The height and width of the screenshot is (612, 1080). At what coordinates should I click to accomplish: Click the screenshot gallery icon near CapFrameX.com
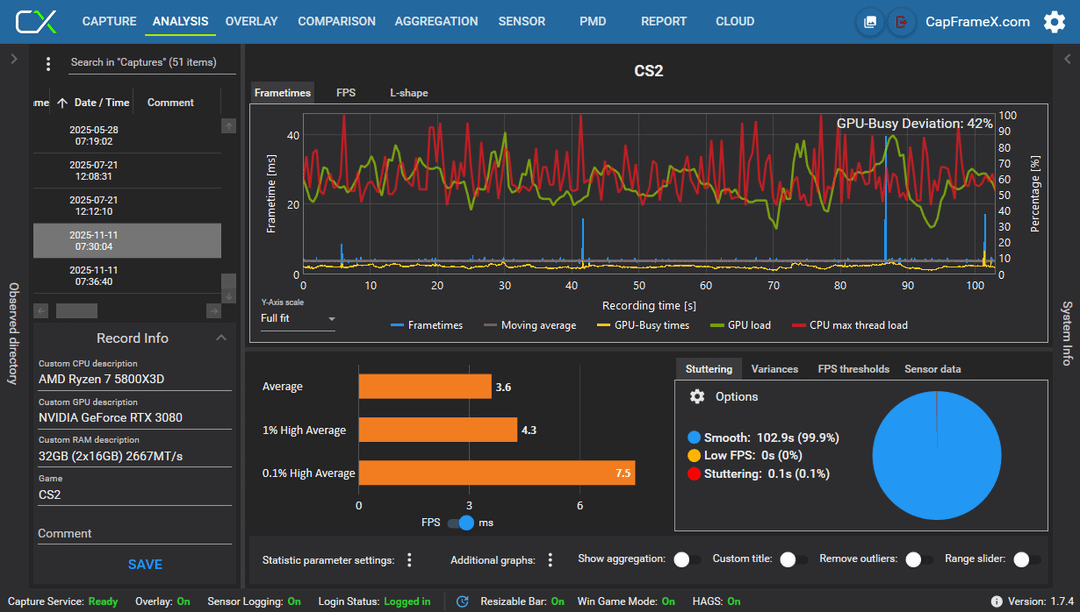point(870,22)
